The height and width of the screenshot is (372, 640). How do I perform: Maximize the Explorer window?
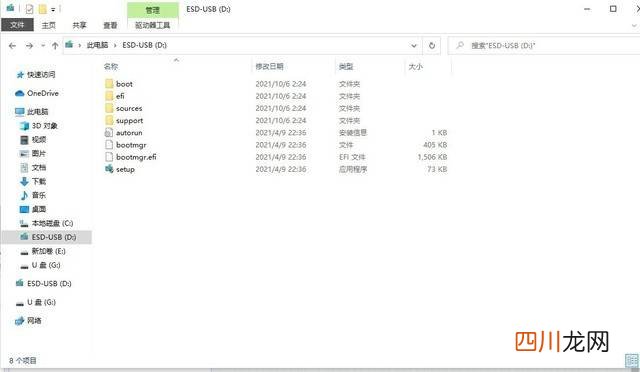[x=613, y=9]
